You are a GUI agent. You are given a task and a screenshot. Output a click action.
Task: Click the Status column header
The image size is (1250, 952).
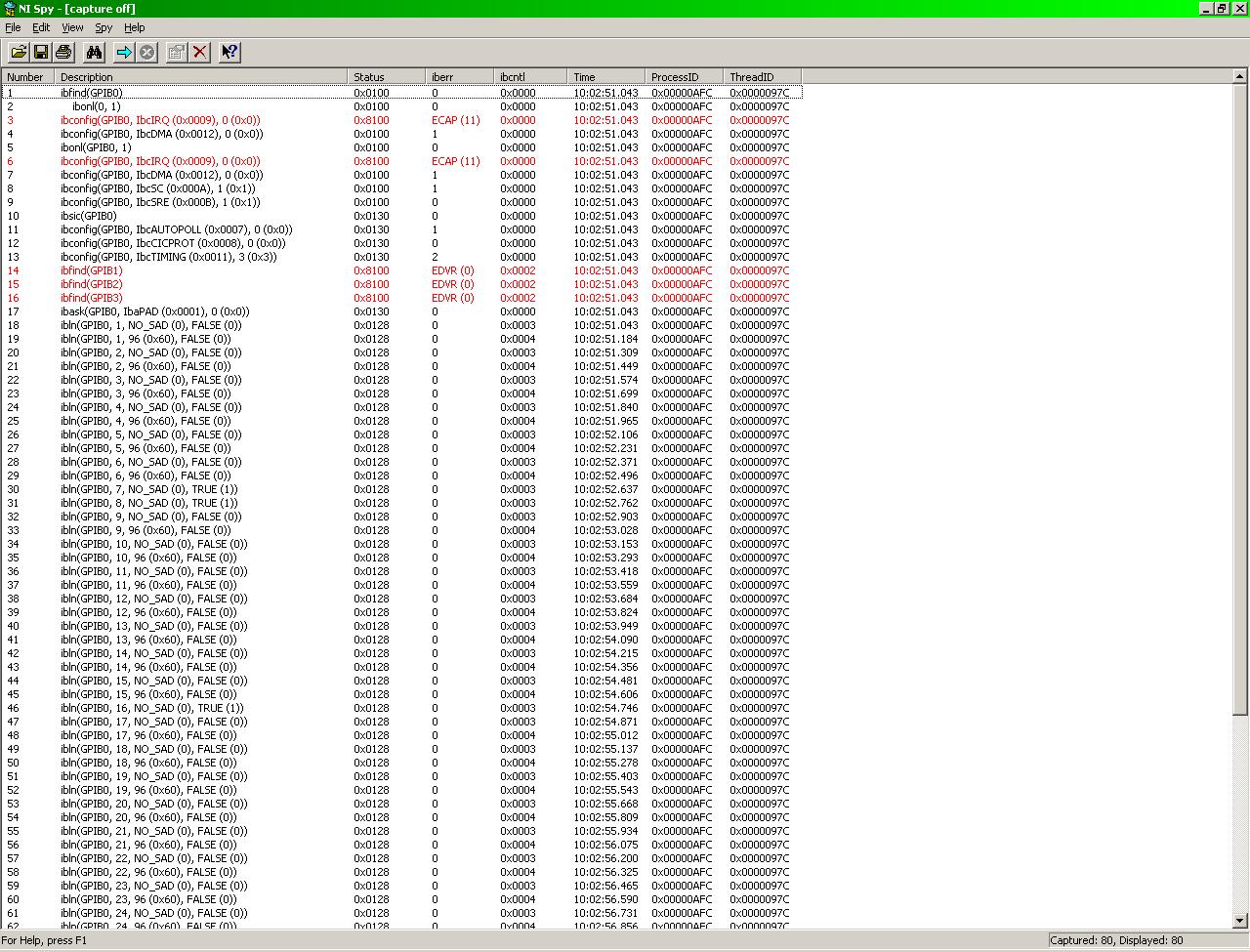386,76
